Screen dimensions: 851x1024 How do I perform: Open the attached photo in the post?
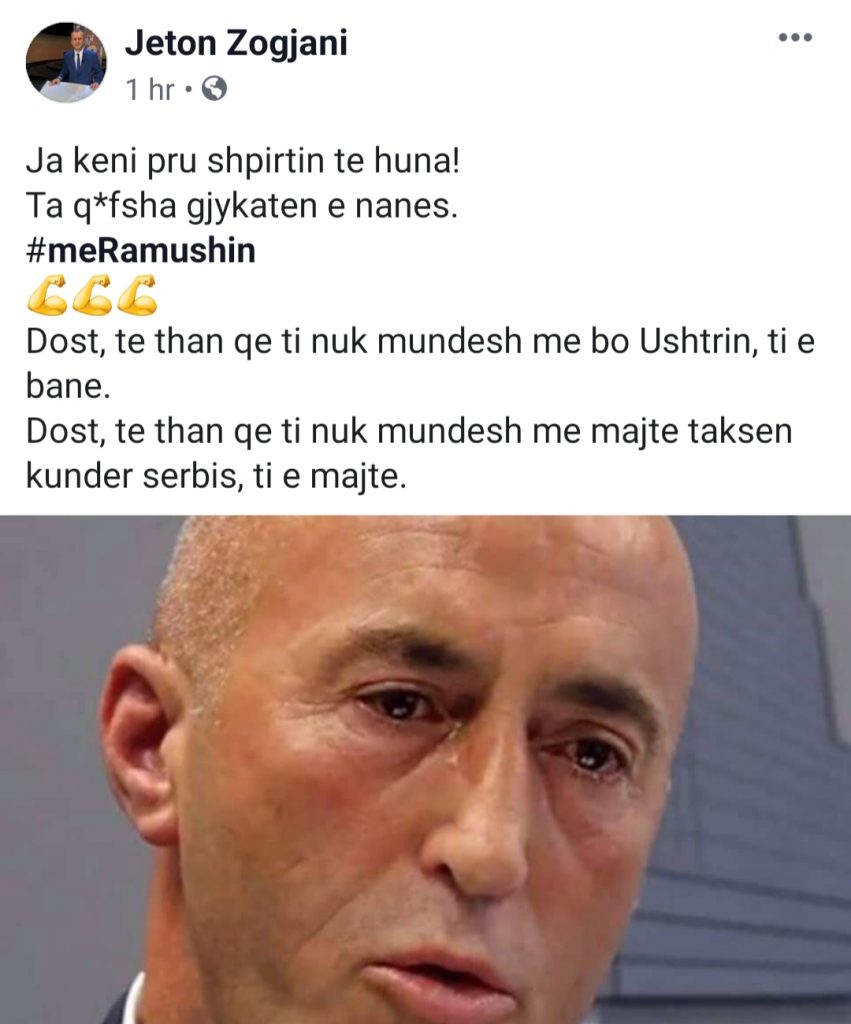tap(425, 769)
